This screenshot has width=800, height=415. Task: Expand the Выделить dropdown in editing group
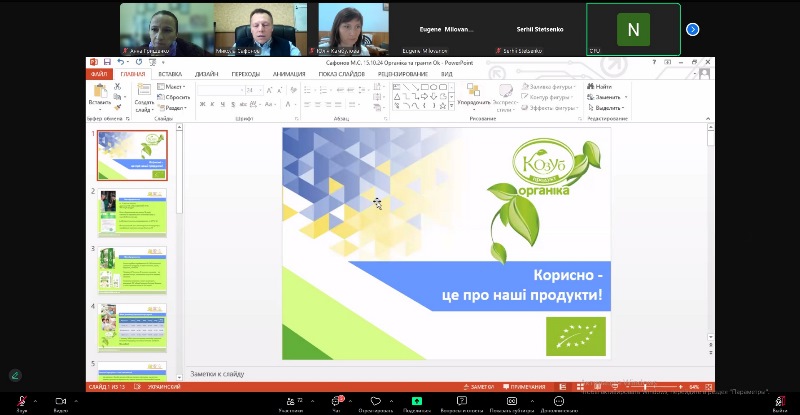point(609,107)
